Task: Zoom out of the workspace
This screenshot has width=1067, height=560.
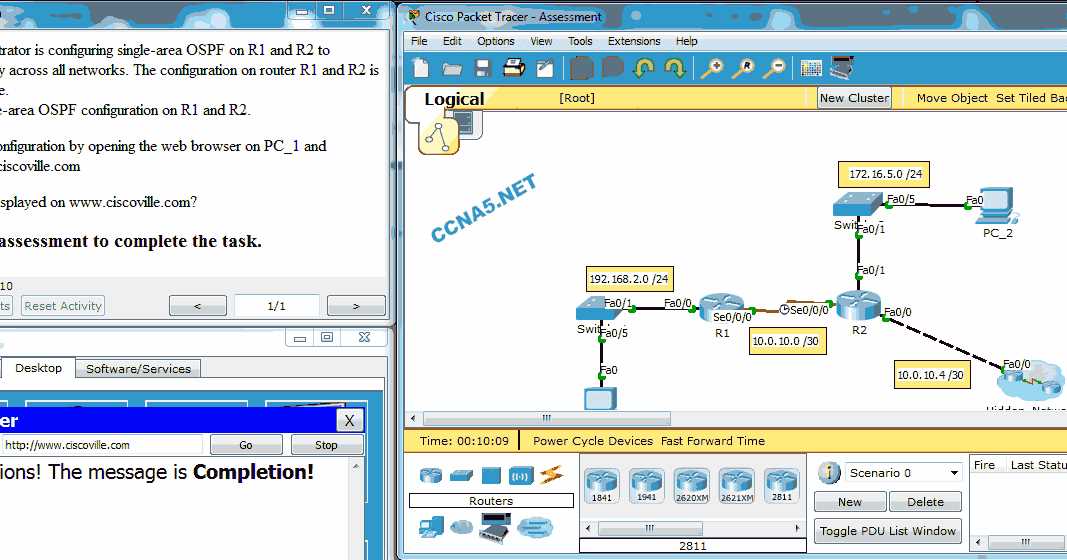Action: point(774,68)
